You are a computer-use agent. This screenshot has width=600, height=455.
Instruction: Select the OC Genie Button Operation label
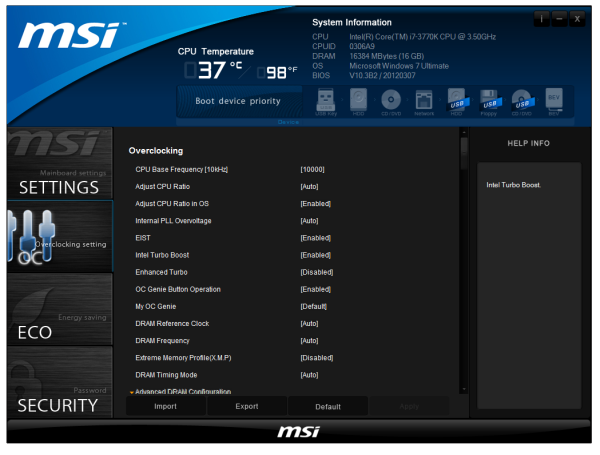178,289
